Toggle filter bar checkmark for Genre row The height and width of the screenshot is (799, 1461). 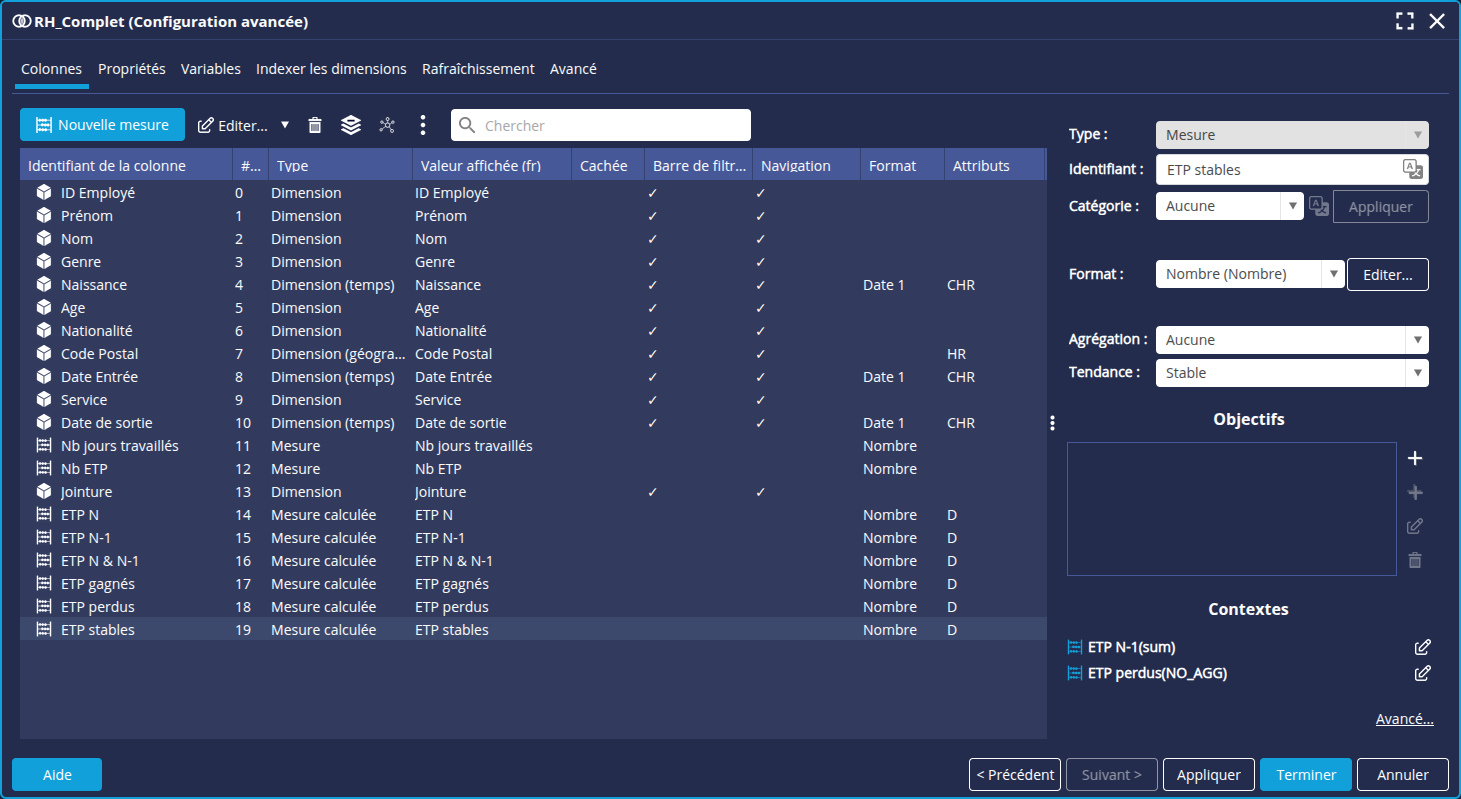[x=652, y=262]
